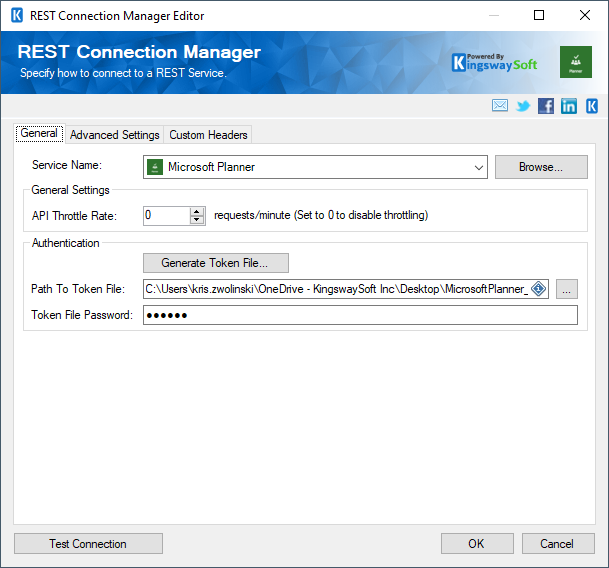Close the REST Connection Manager Editor window
The height and width of the screenshot is (568, 609).
585,16
